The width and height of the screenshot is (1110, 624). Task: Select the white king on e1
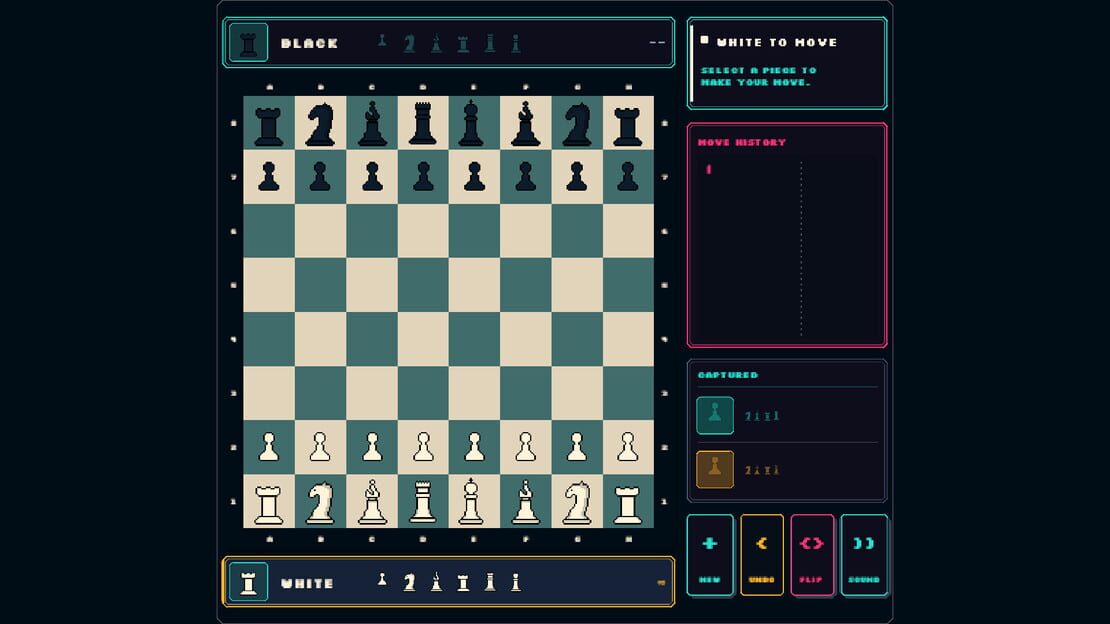(474, 501)
